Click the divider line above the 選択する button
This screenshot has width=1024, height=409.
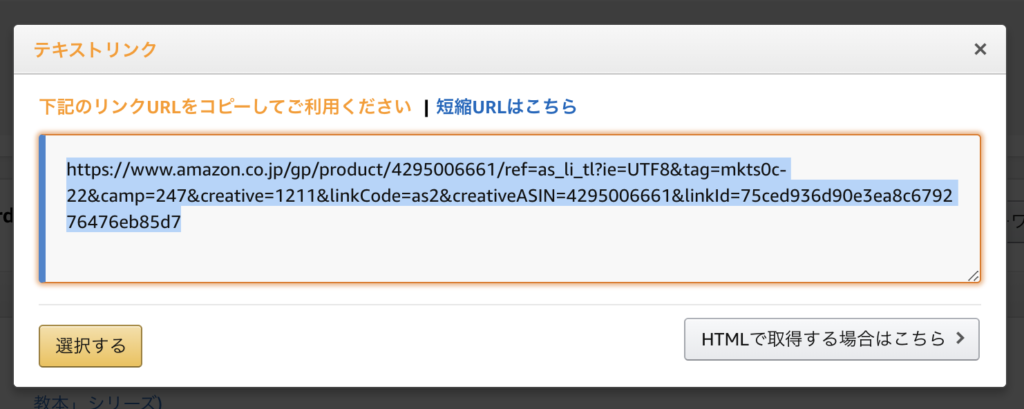click(510, 304)
